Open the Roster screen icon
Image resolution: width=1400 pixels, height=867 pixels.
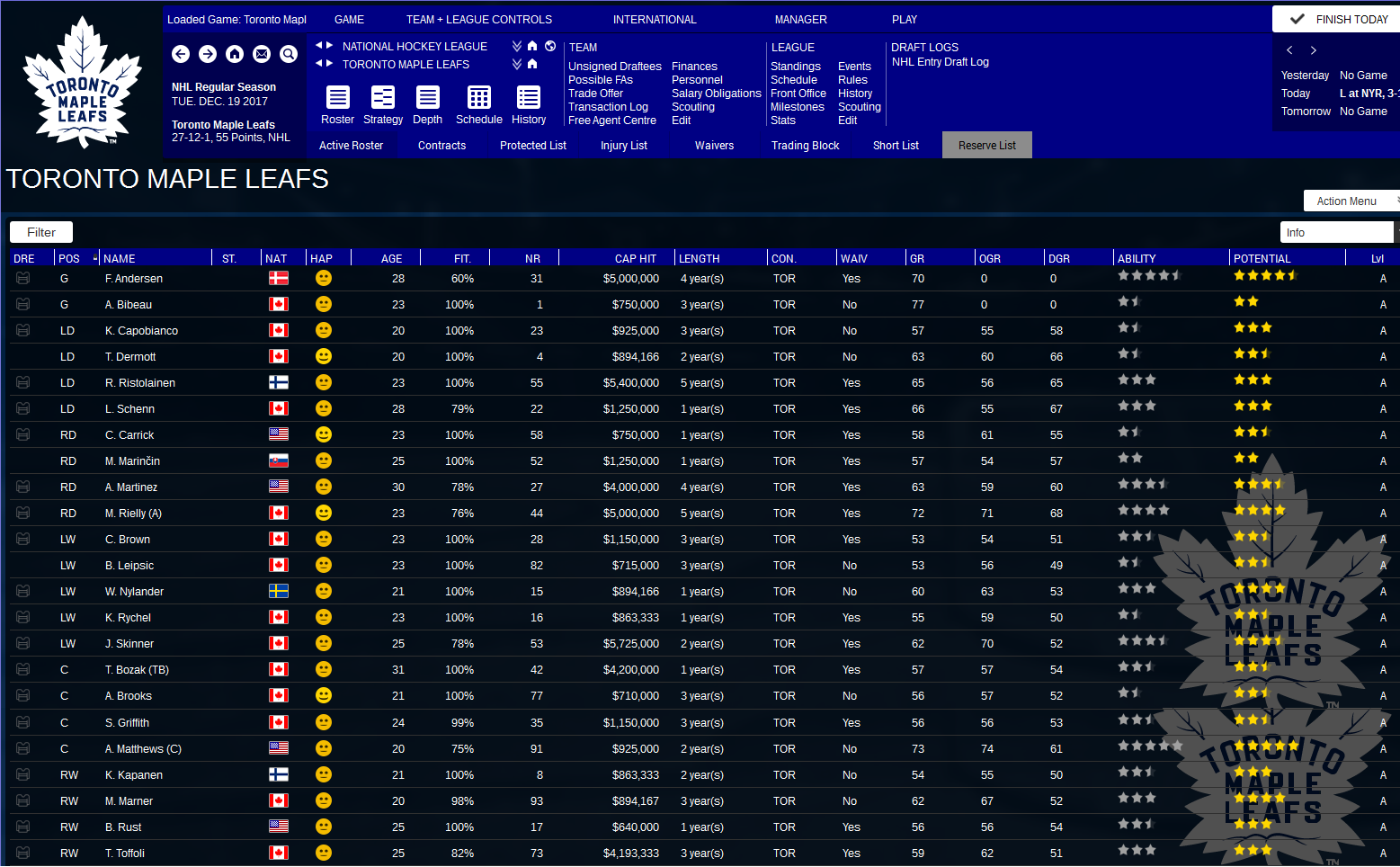[x=338, y=97]
